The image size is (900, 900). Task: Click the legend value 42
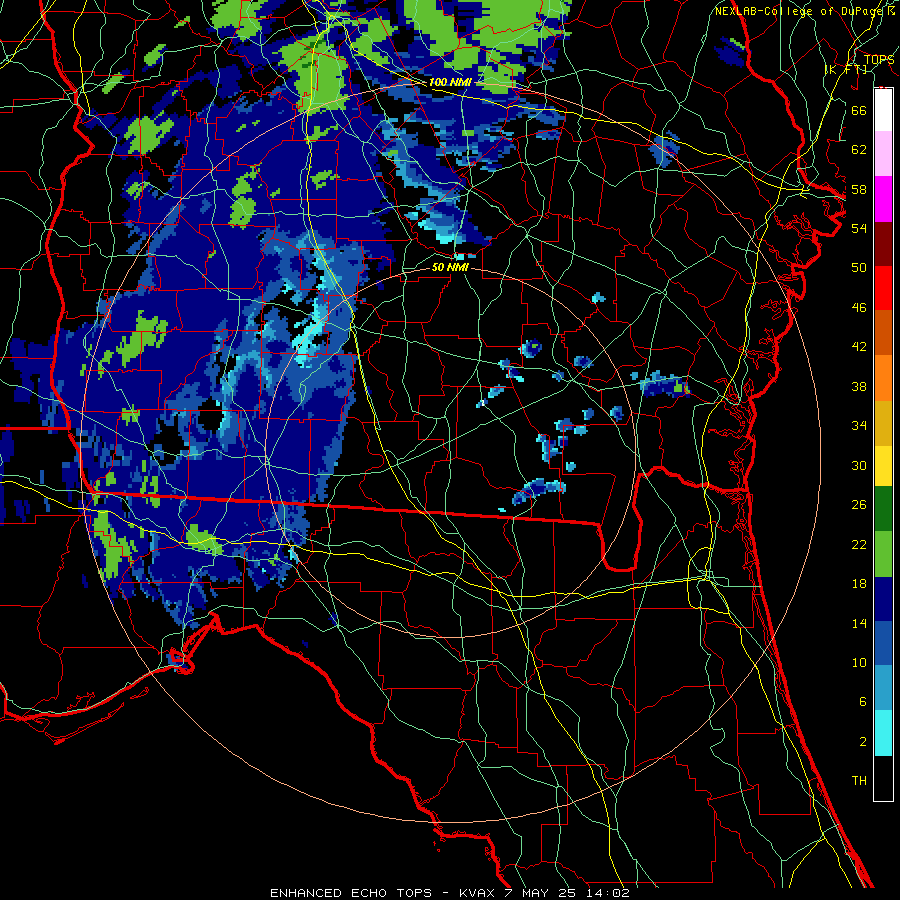coord(859,347)
